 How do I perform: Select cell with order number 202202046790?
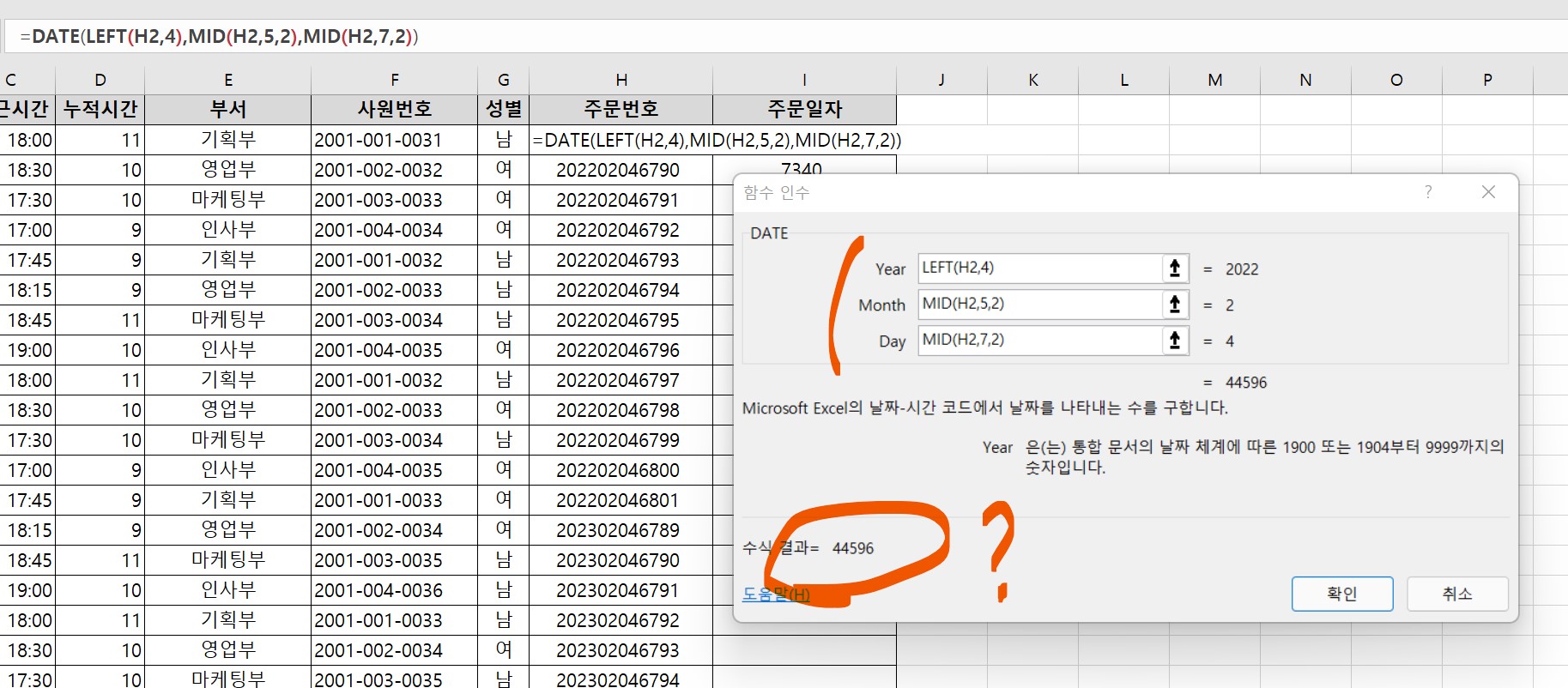(621, 170)
